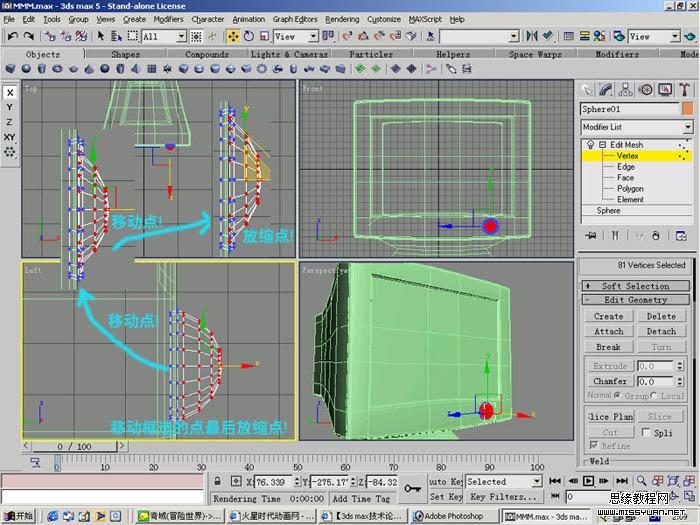Click the Quick Render teapot icon
Screen dimensions: 700x525
pos(689,36)
